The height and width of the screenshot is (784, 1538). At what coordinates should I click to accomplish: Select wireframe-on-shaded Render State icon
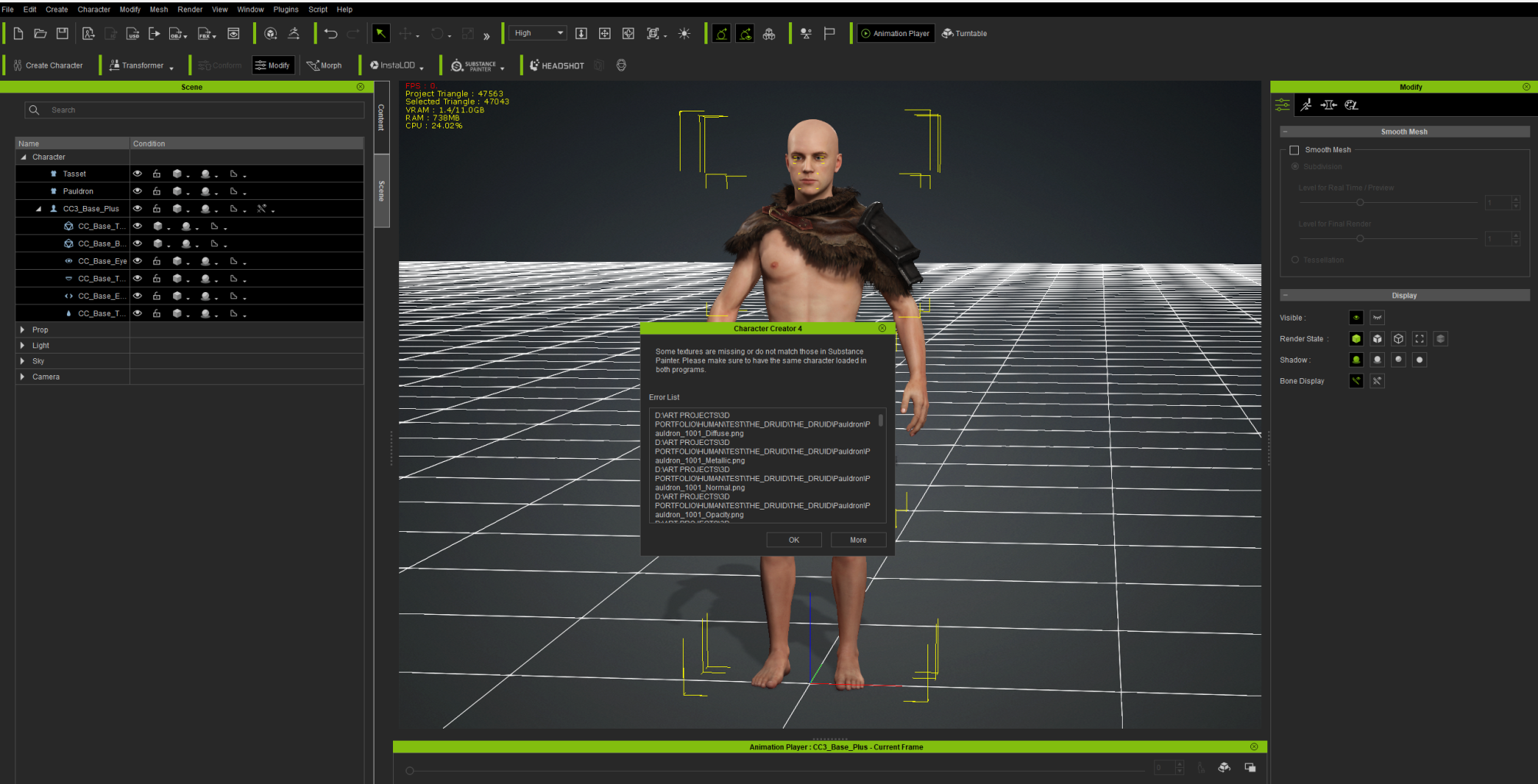[x=1377, y=338]
